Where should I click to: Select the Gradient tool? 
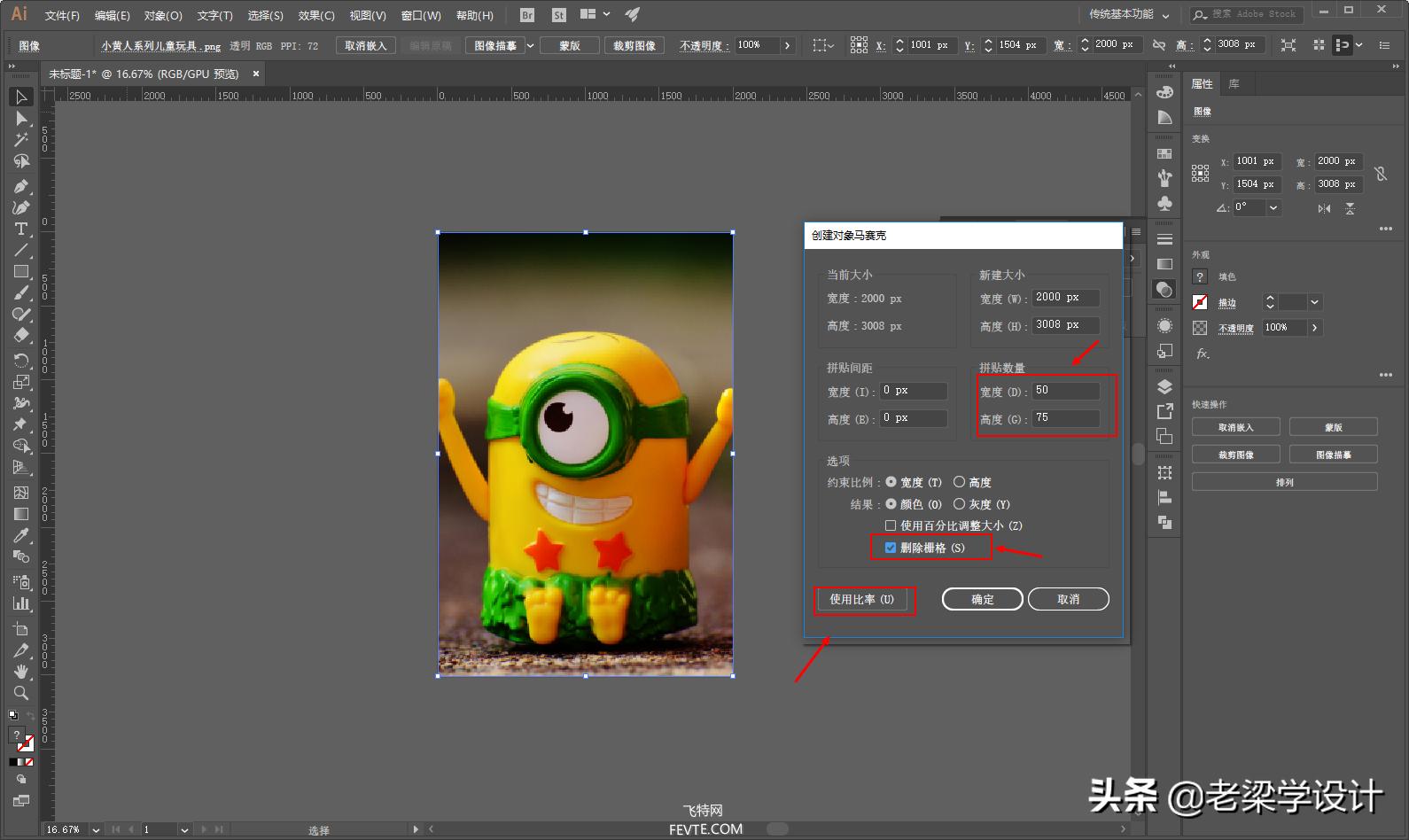pyautogui.click(x=21, y=514)
